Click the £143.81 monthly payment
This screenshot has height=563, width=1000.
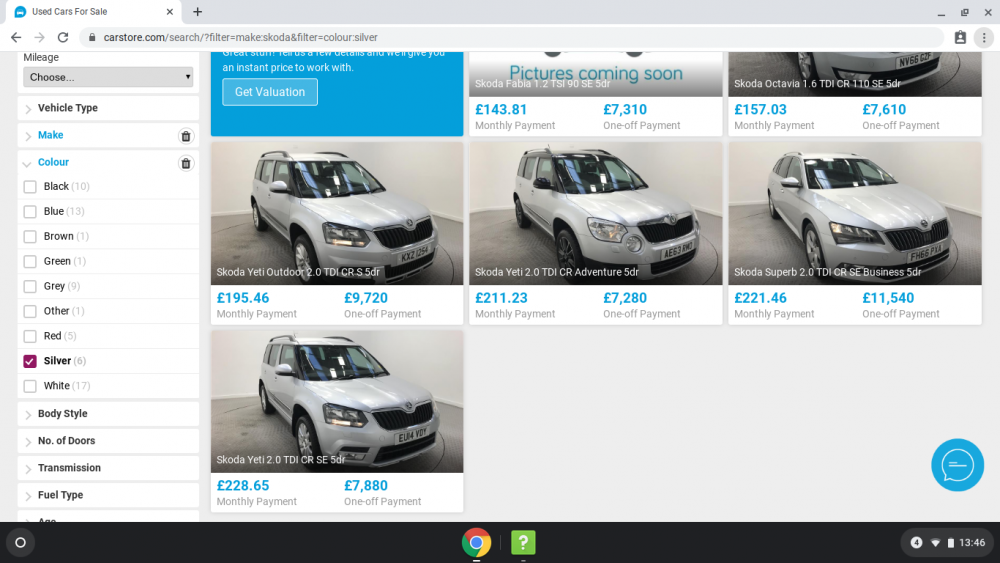coord(501,110)
